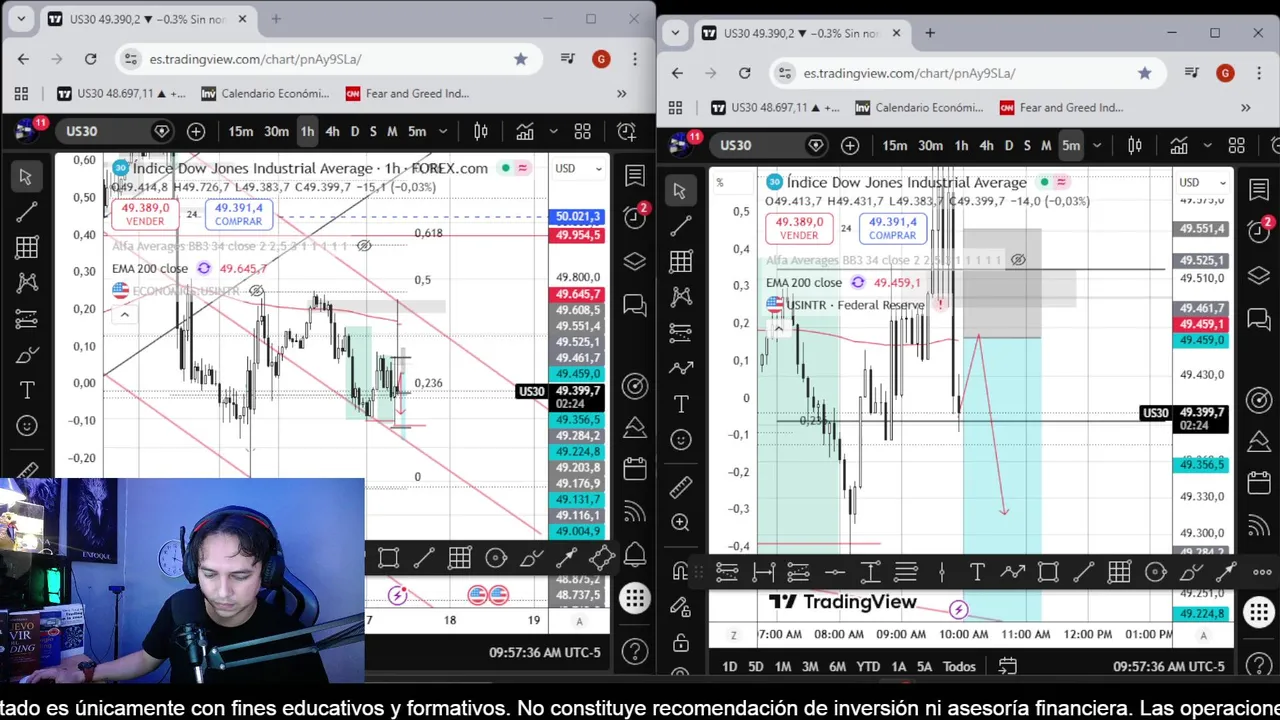
Task: Set YTD date range in right window
Action: (868, 666)
